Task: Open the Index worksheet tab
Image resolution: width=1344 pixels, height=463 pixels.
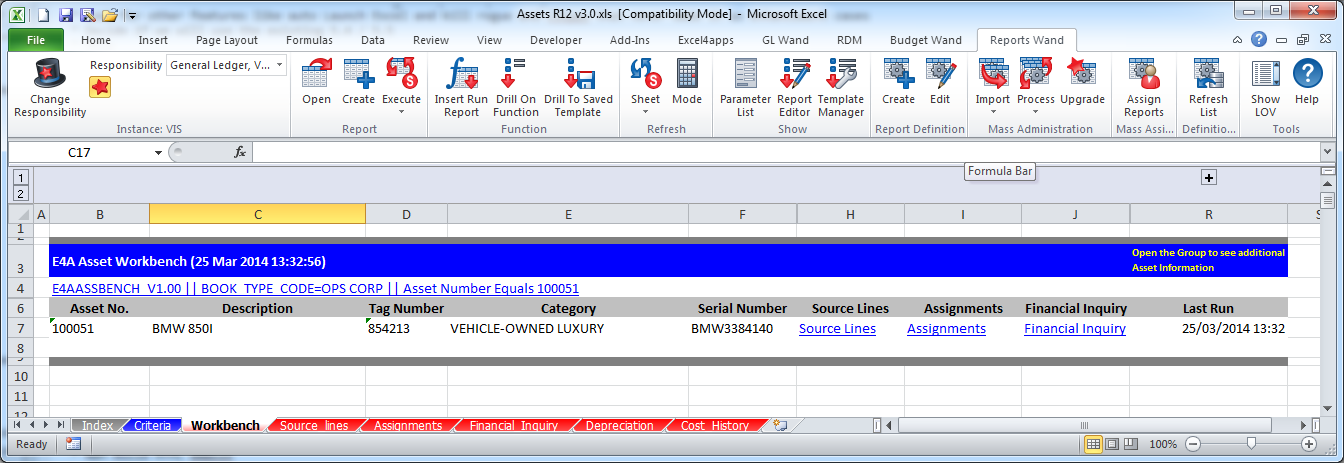Action: tap(97, 425)
